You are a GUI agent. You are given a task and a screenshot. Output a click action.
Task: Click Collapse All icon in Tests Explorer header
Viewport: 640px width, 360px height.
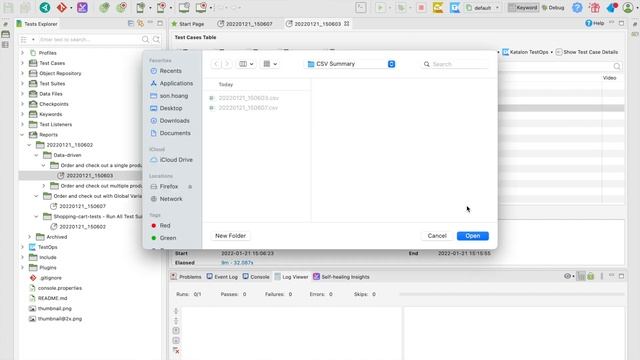(131, 24)
